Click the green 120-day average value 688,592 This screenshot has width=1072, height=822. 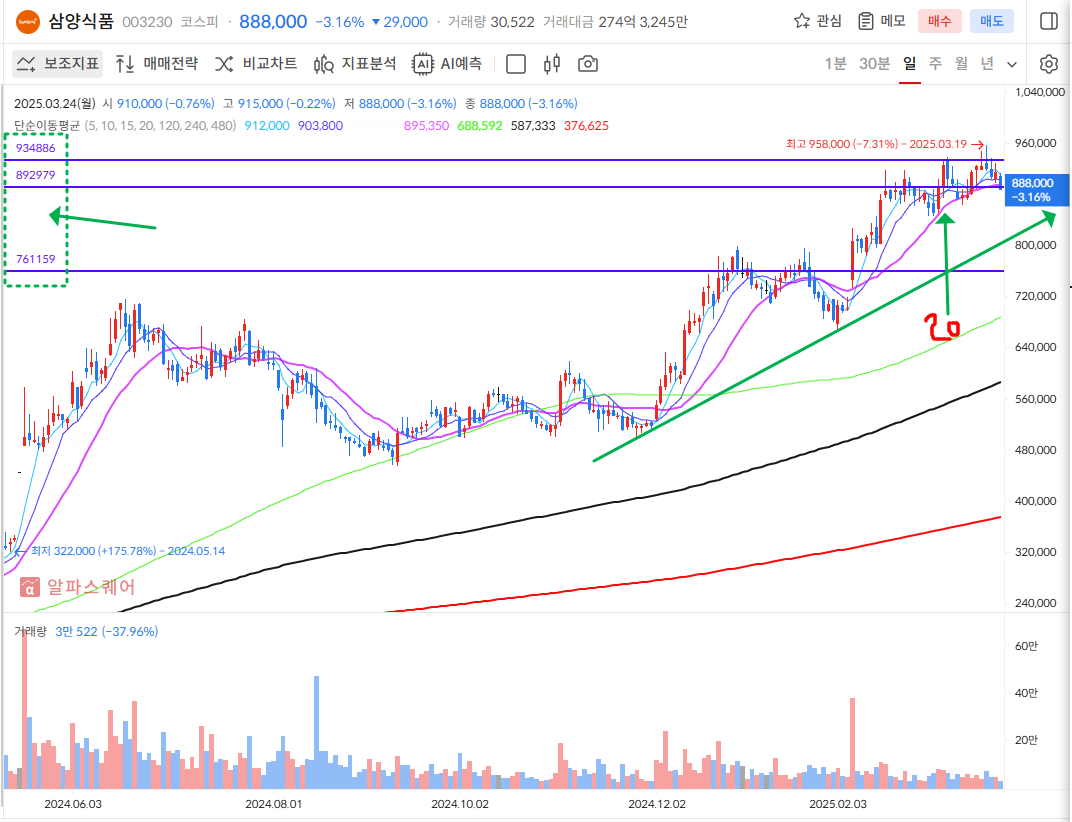tap(479, 126)
